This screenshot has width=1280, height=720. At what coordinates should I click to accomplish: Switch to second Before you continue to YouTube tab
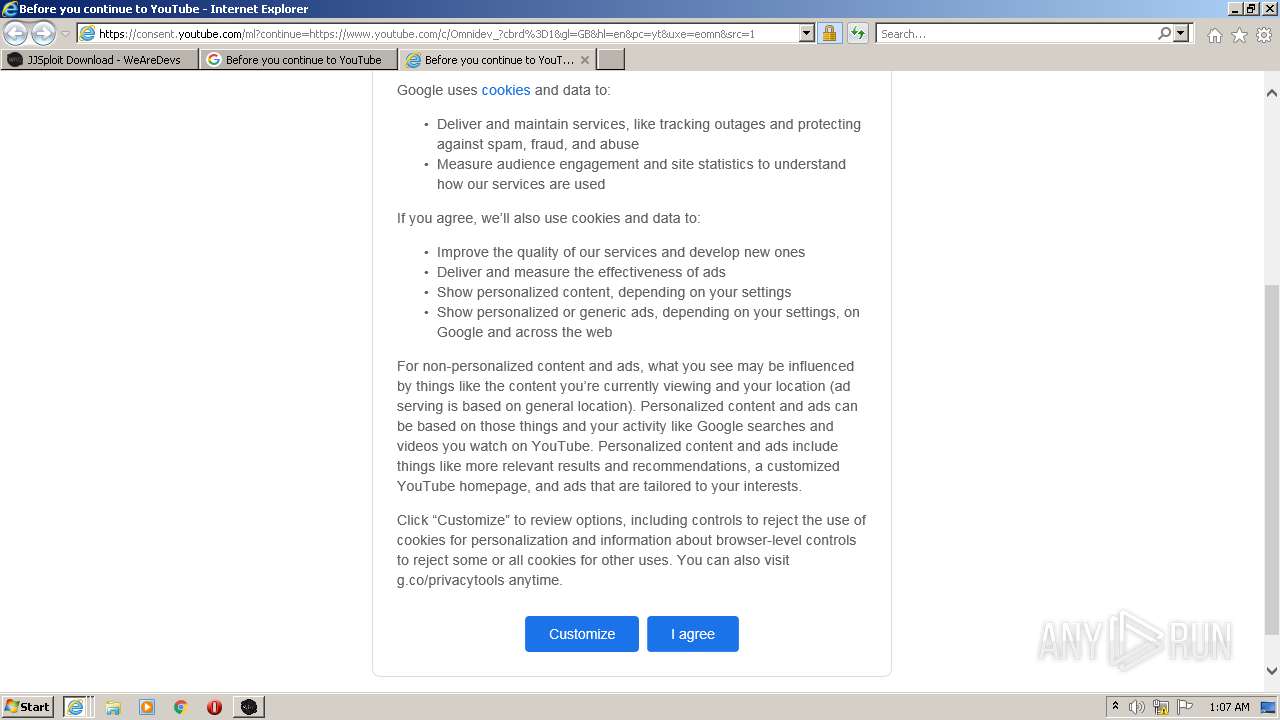pyautogui.click(x=298, y=60)
